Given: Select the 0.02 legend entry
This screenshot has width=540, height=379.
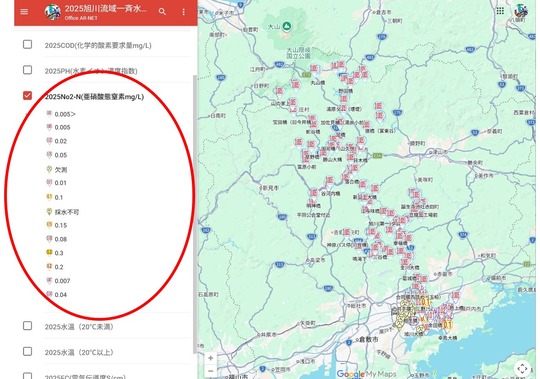Looking at the screenshot, I should pyautogui.click(x=57, y=141).
